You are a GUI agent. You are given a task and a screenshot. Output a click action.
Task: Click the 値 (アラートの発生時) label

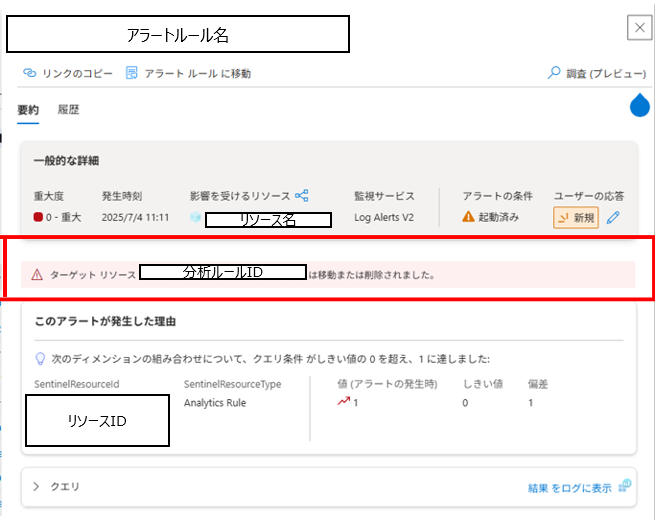click(x=387, y=384)
